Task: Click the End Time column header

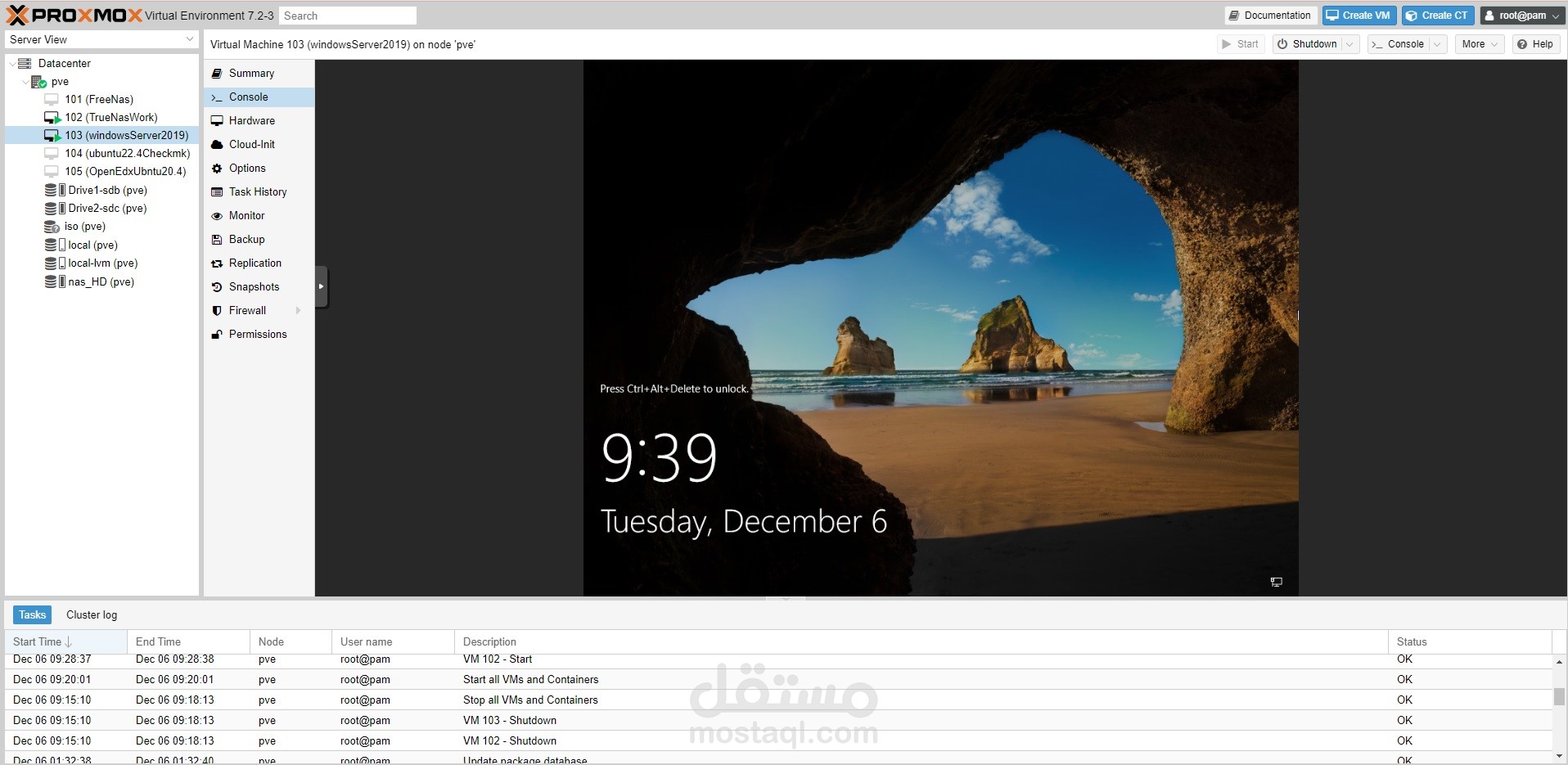Action: click(x=188, y=641)
